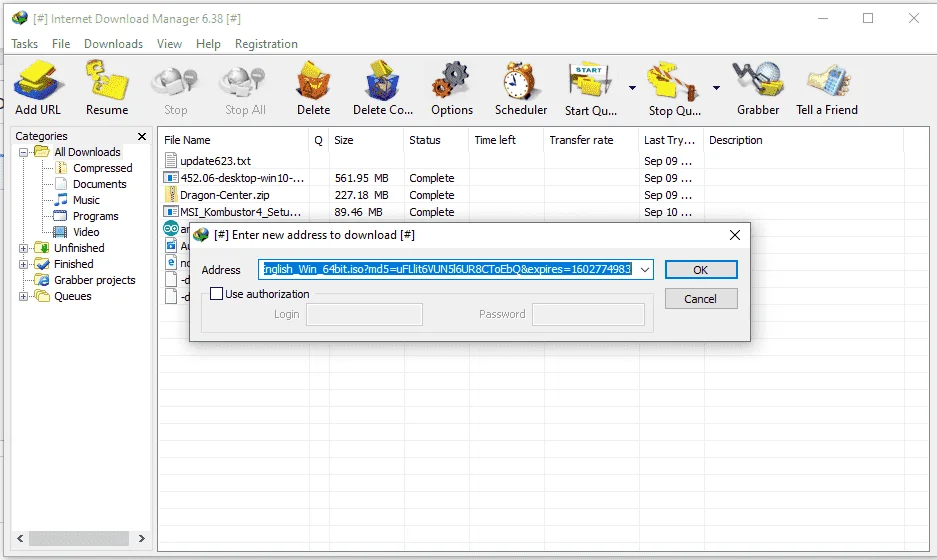Open the Grabber tool icon
The height and width of the screenshot is (560, 937).
coord(758,80)
